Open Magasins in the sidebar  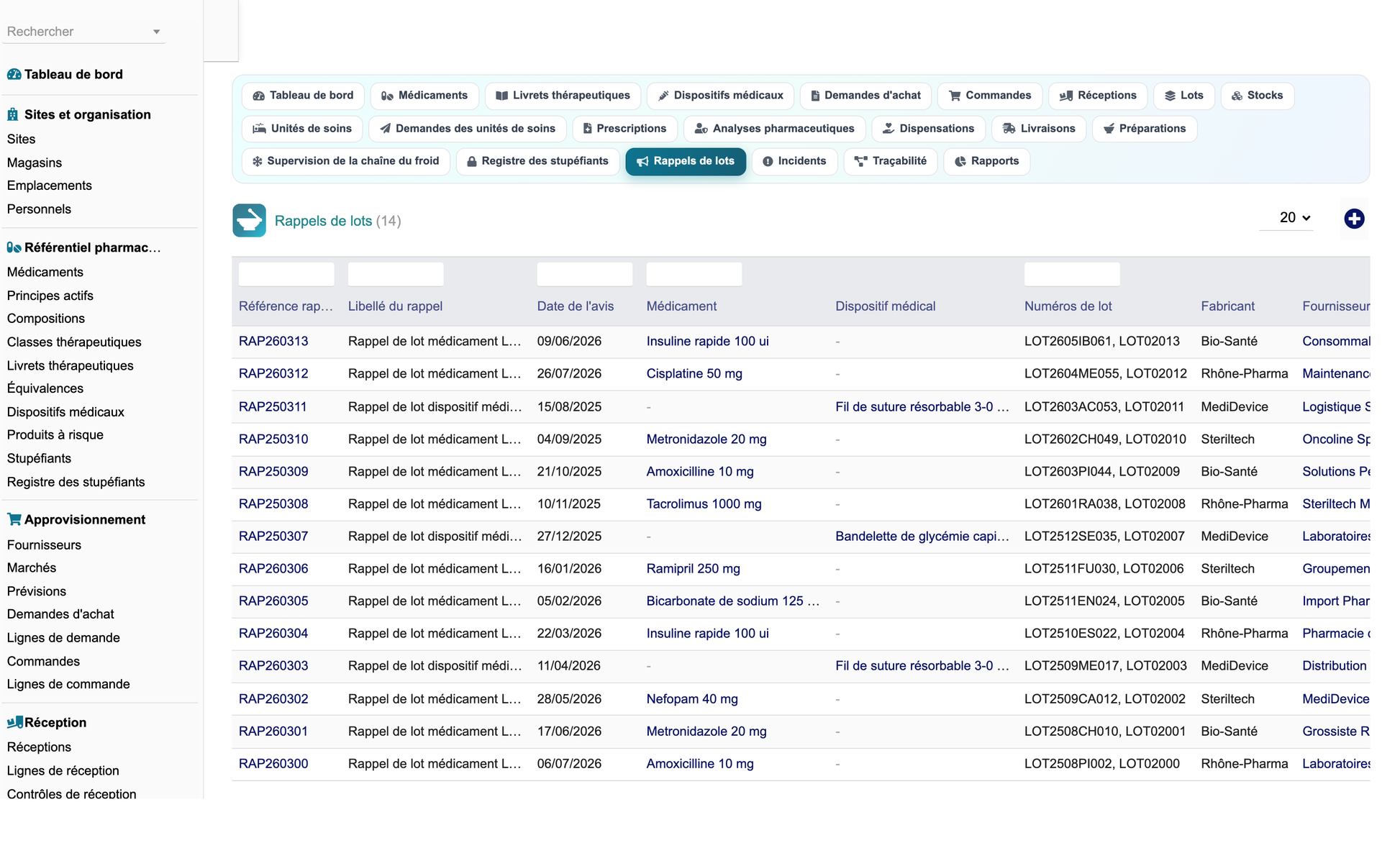pyautogui.click(x=35, y=163)
